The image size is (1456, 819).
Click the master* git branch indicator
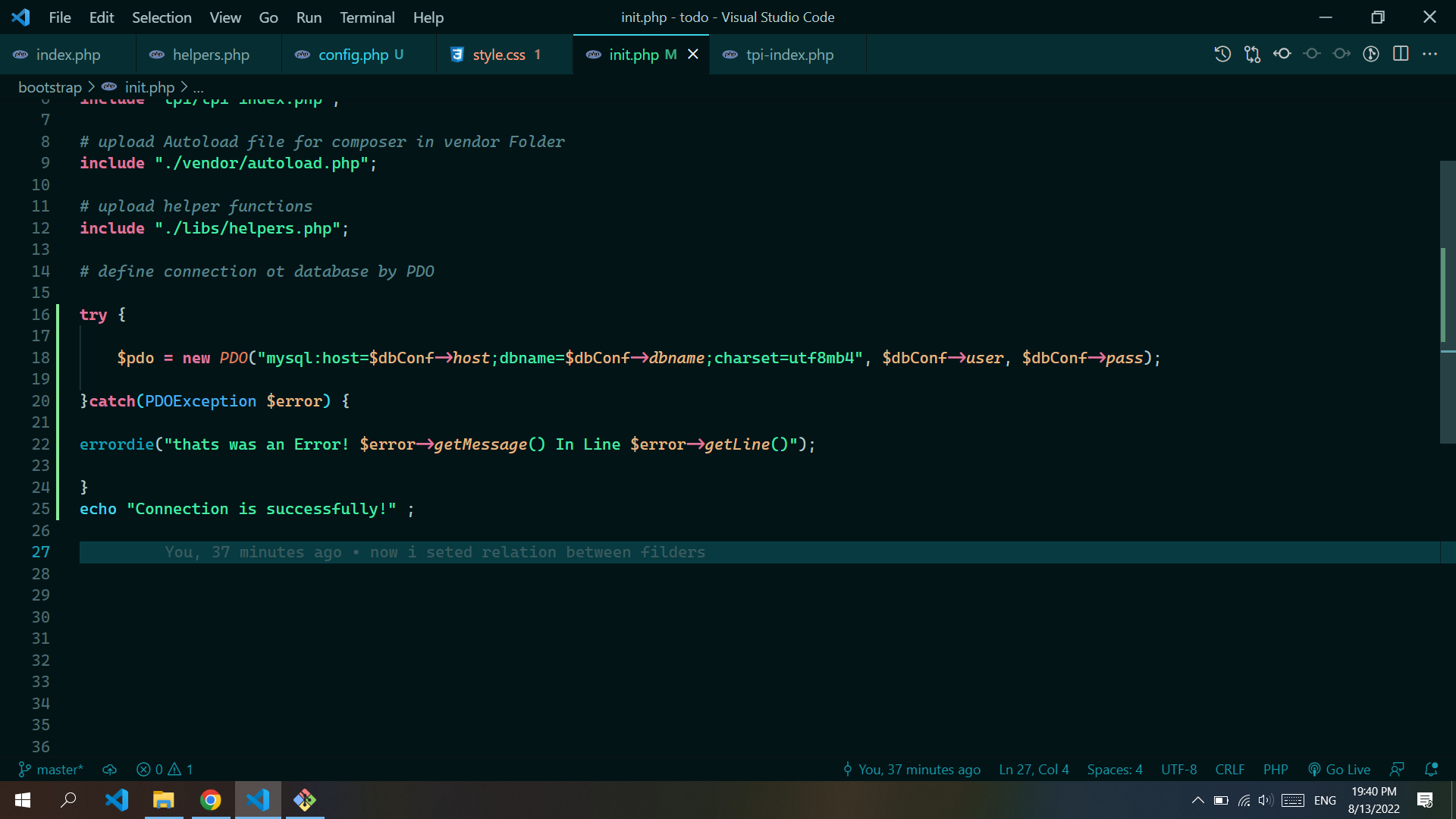point(50,769)
